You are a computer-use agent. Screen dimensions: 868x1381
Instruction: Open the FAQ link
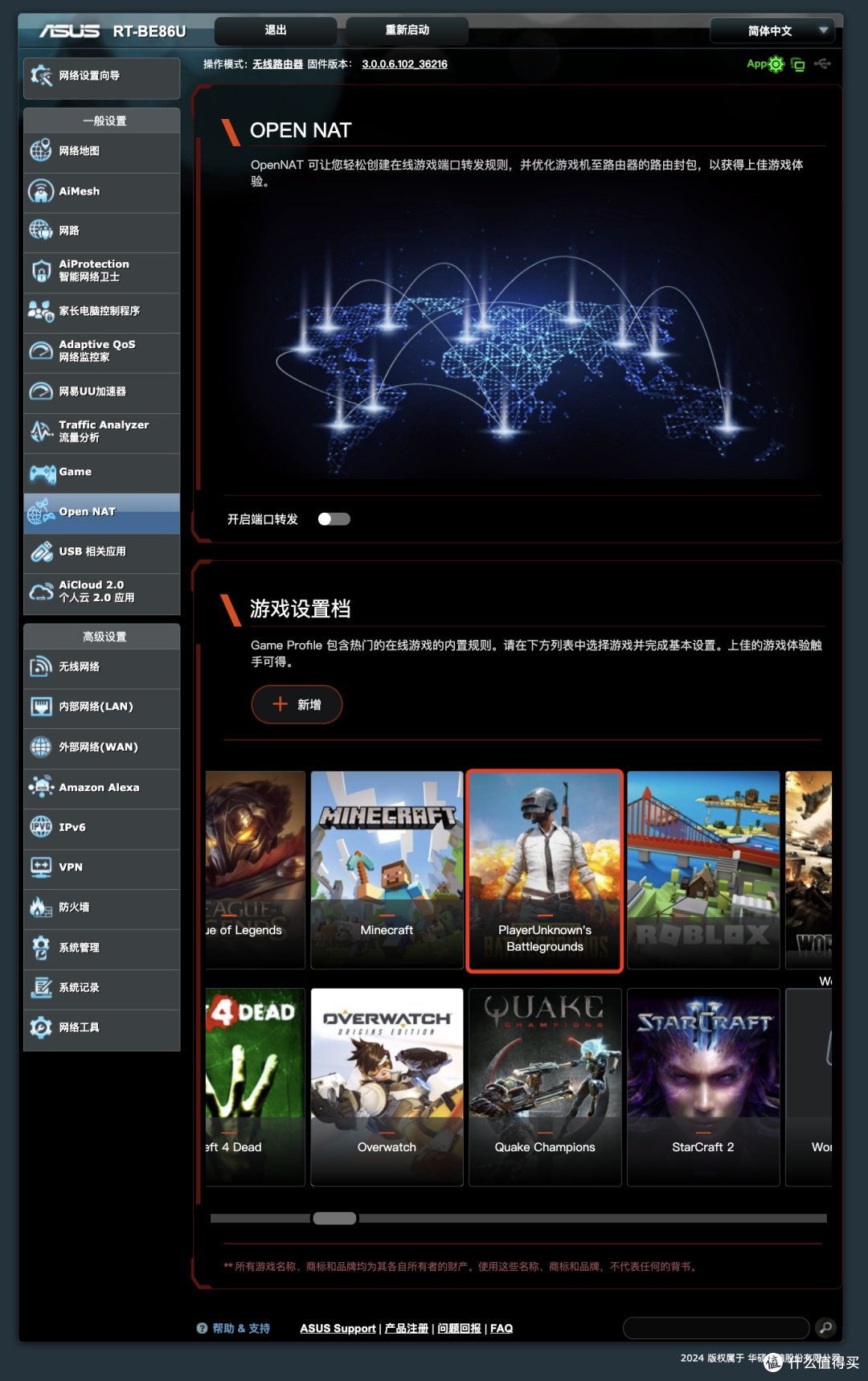pyautogui.click(x=502, y=1329)
